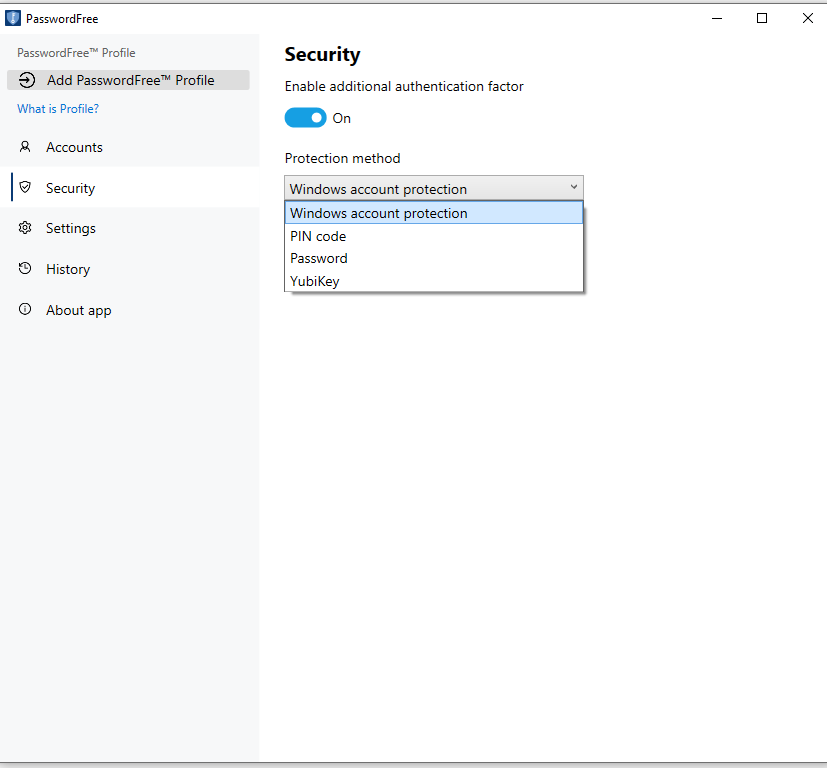Maximize the PasswordFree window

[762, 18]
